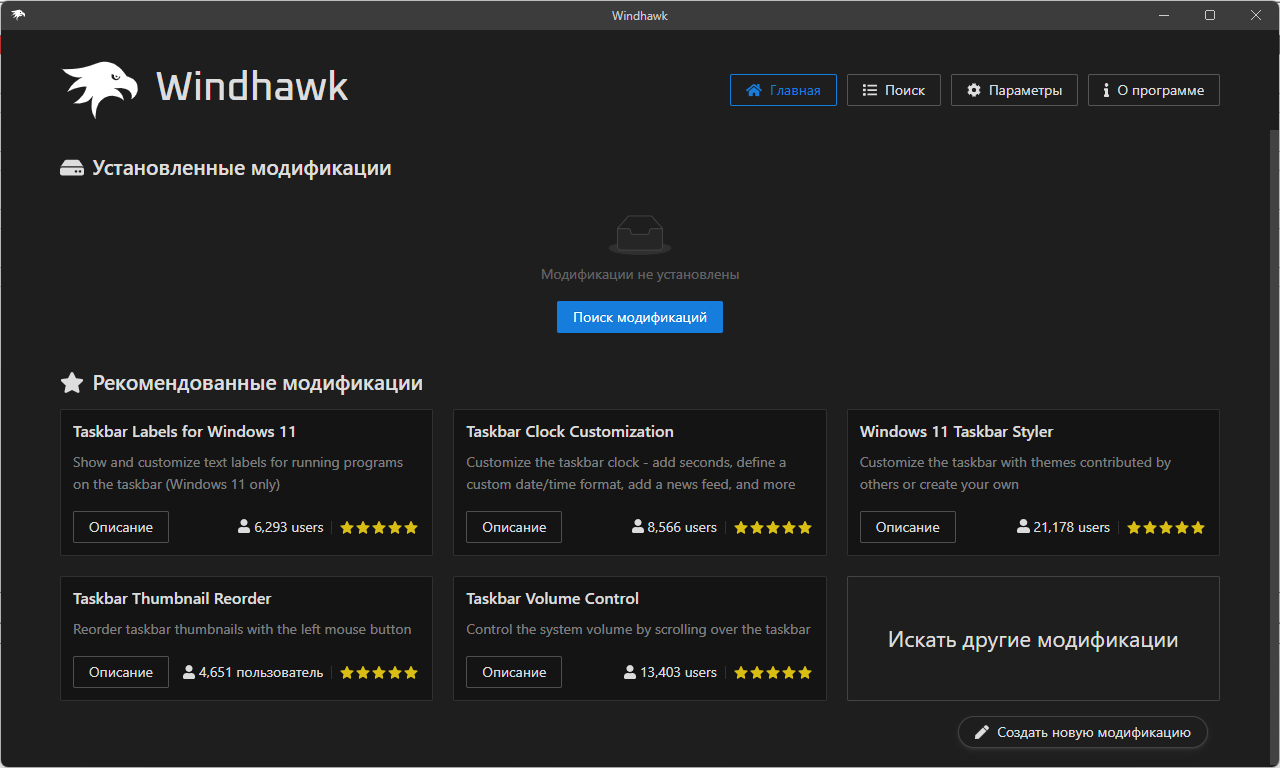Open the О программе tab

click(1154, 90)
